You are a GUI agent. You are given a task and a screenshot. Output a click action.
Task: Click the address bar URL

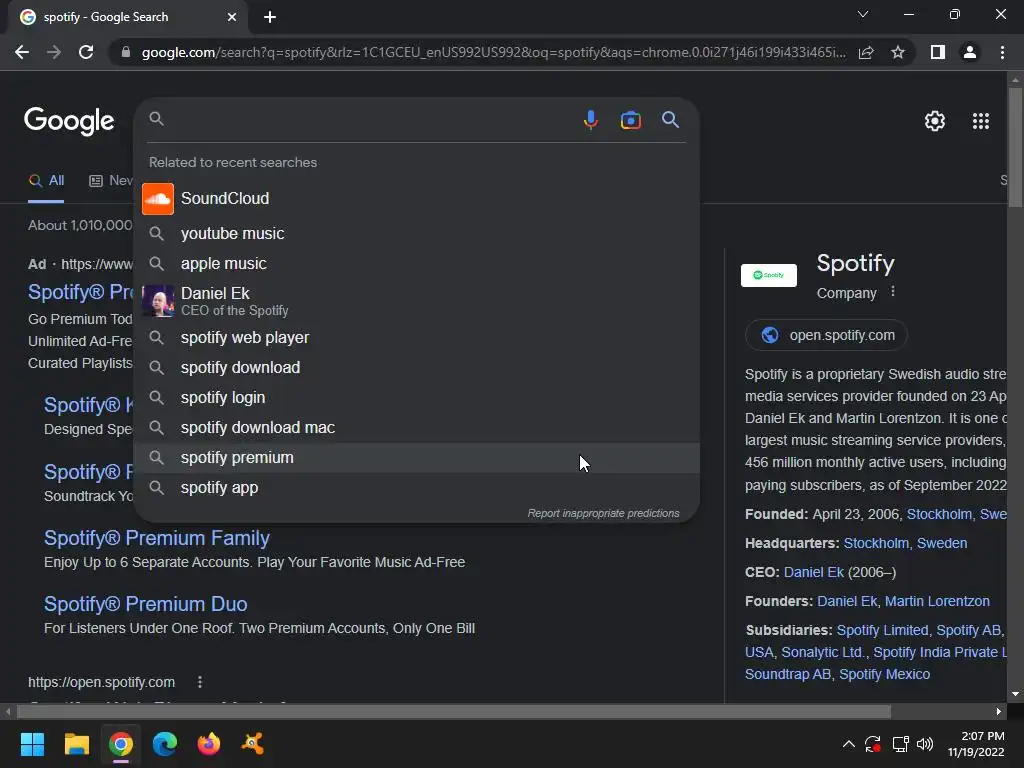coord(493,52)
